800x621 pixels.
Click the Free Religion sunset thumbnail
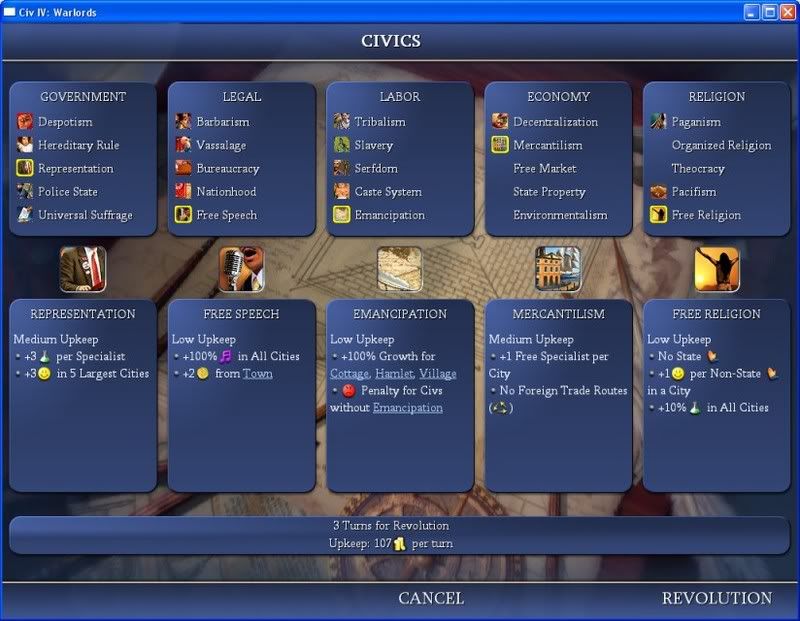coord(716,269)
